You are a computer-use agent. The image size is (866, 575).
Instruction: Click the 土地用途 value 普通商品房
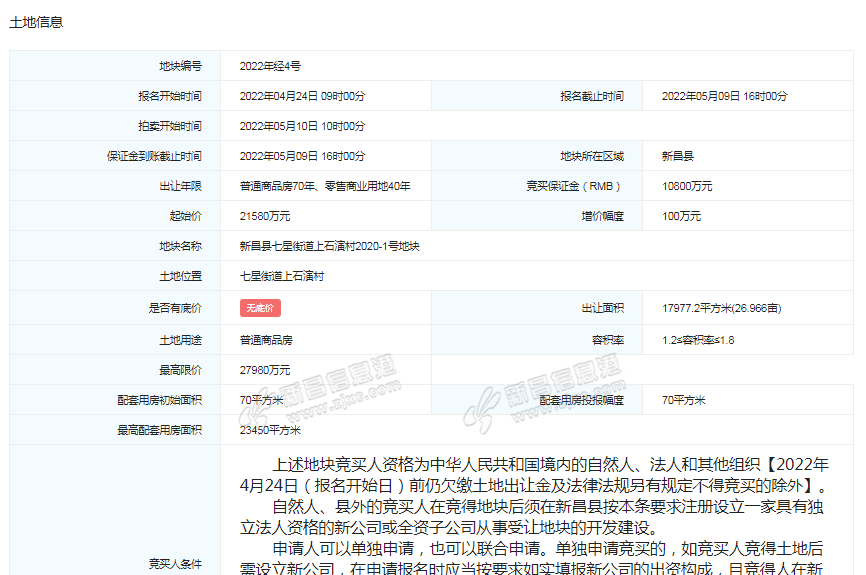pyautogui.click(x=266, y=340)
